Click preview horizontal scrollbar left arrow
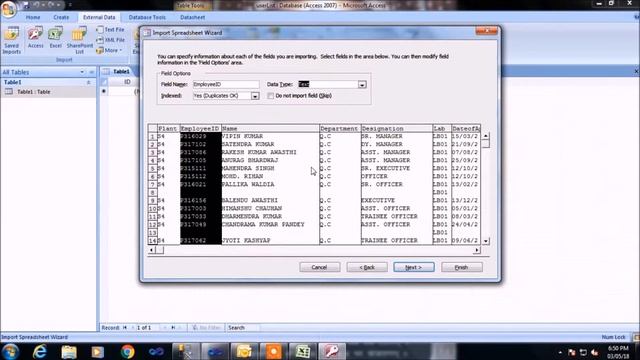 (x=151, y=250)
